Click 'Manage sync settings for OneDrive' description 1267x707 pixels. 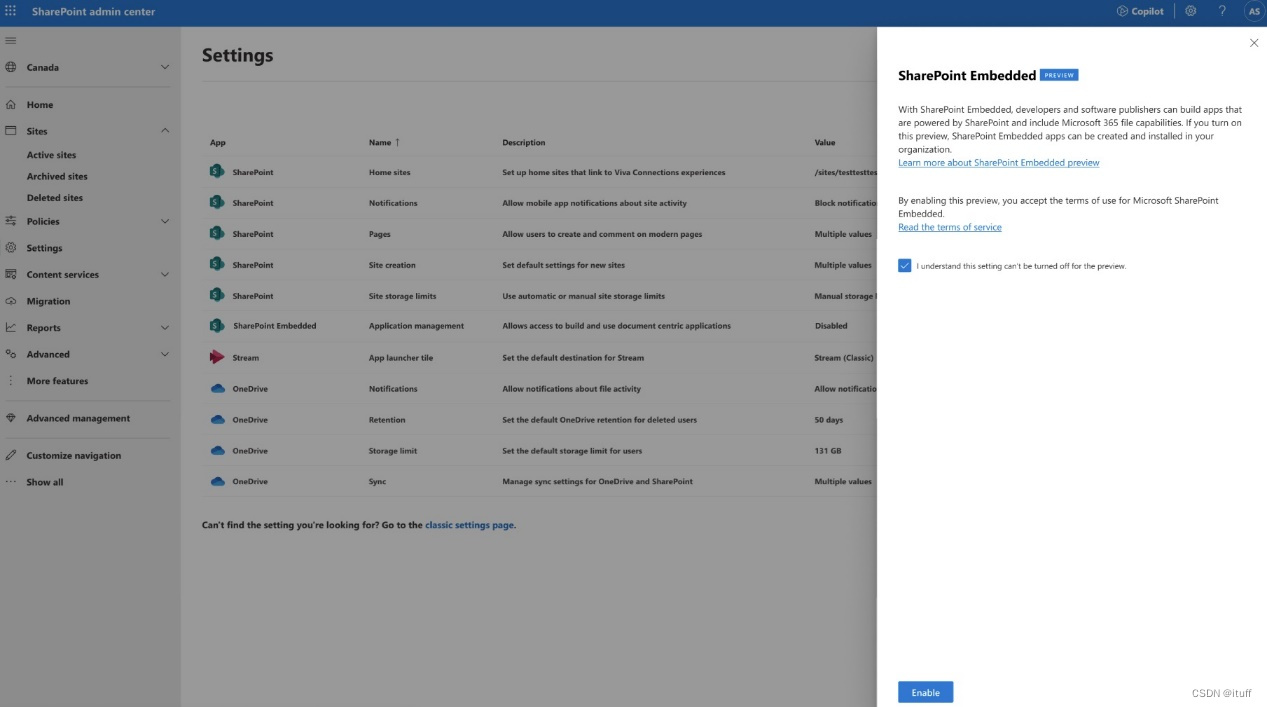coord(597,482)
